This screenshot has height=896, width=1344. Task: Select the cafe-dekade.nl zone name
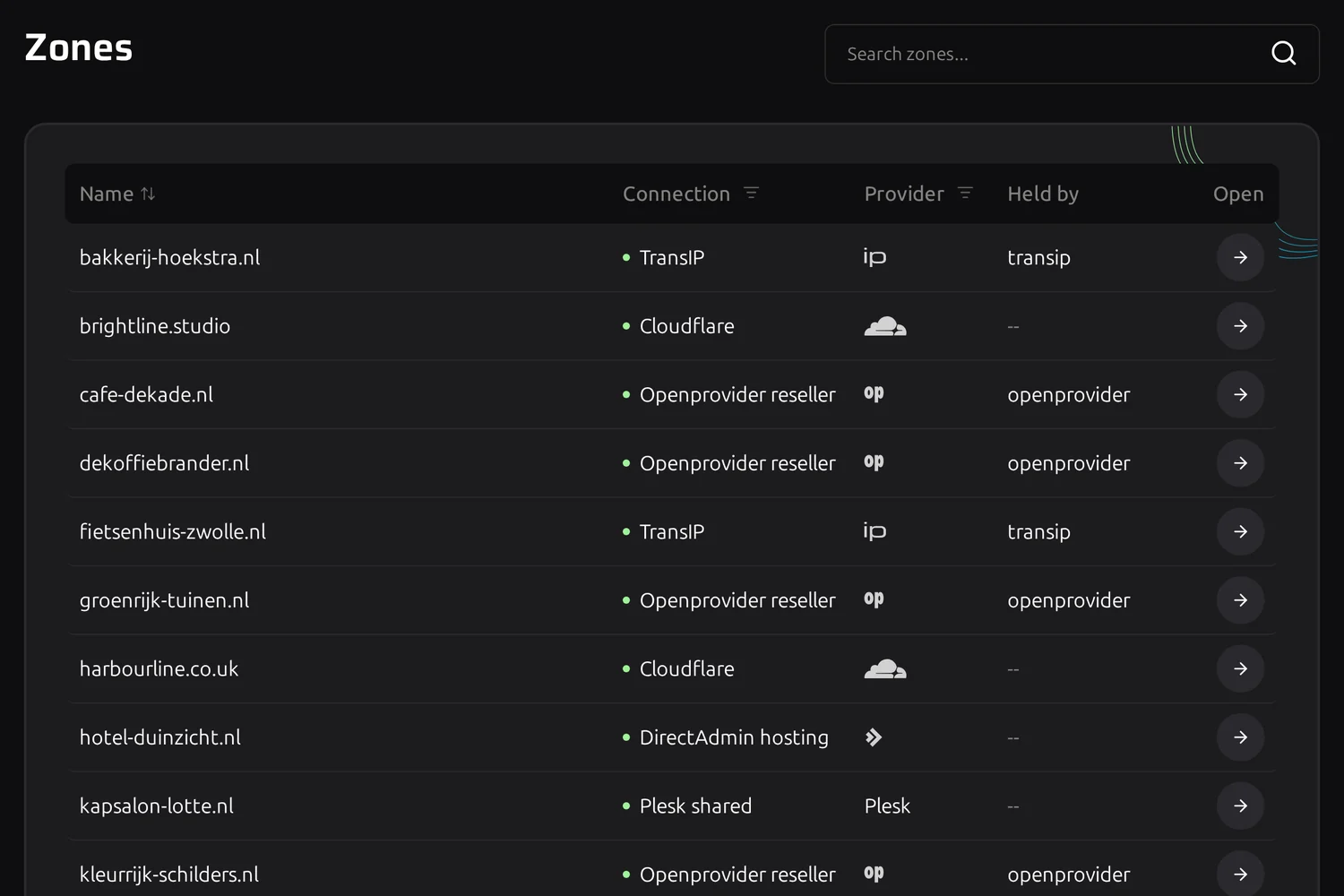coord(146,394)
